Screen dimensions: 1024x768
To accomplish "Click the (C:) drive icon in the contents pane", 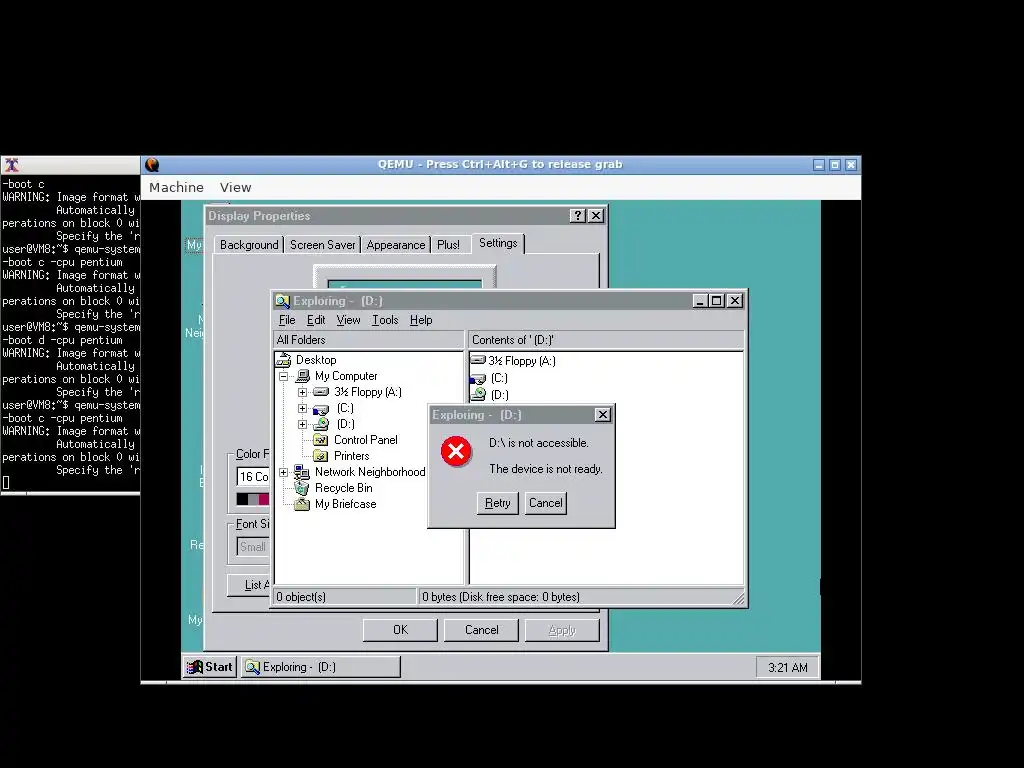I will pyautogui.click(x=478, y=379).
